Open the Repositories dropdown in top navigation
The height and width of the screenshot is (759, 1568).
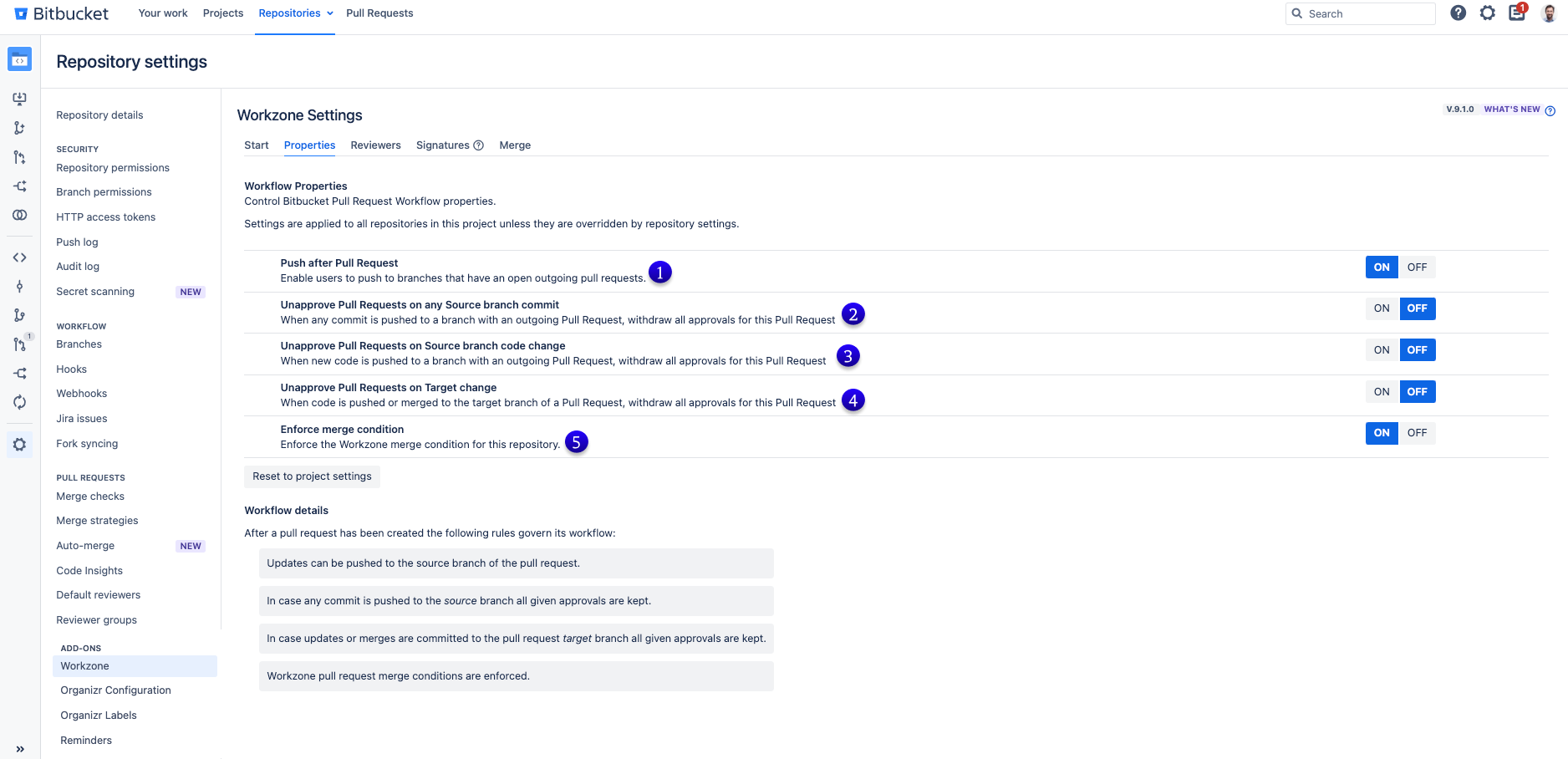[295, 13]
